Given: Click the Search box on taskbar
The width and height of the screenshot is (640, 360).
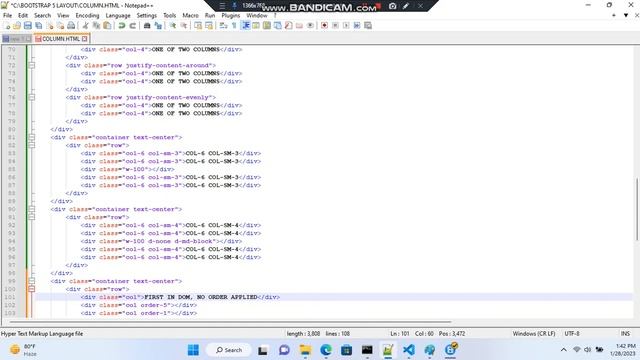Looking at the screenshot, I should [229, 350].
